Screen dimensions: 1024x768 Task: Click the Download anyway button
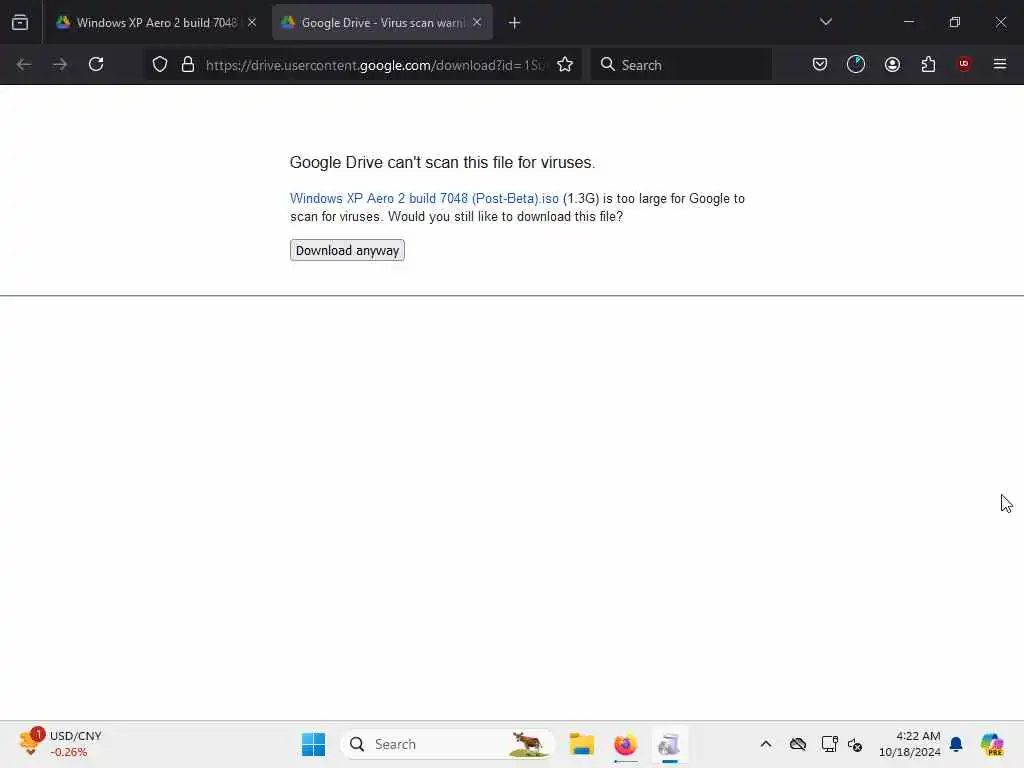pos(347,251)
